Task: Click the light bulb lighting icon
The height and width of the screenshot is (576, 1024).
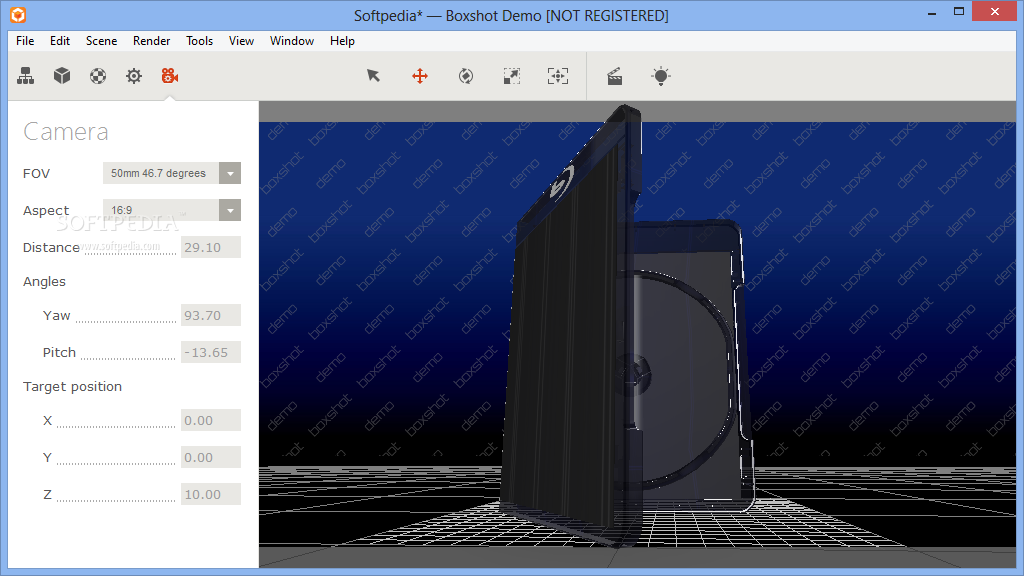Action: (x=661, y=76)
